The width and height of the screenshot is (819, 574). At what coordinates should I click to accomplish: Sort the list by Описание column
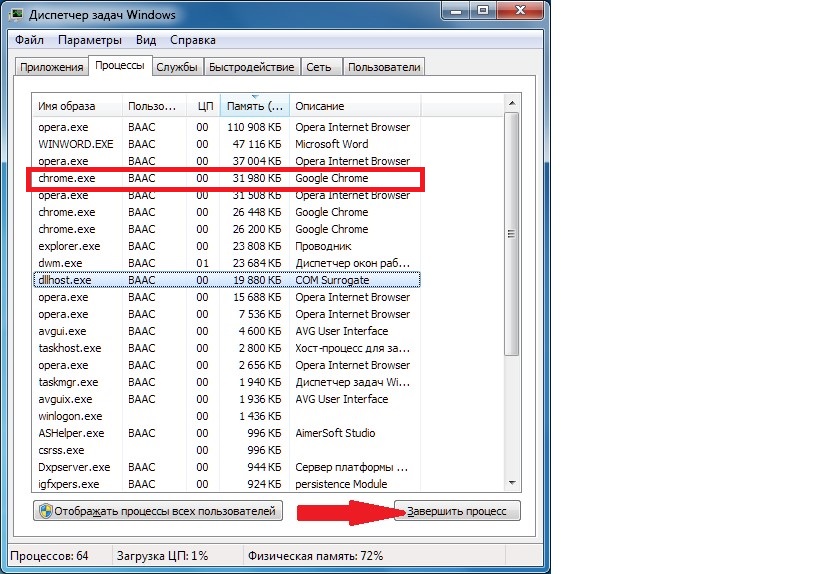click(320, 106)
